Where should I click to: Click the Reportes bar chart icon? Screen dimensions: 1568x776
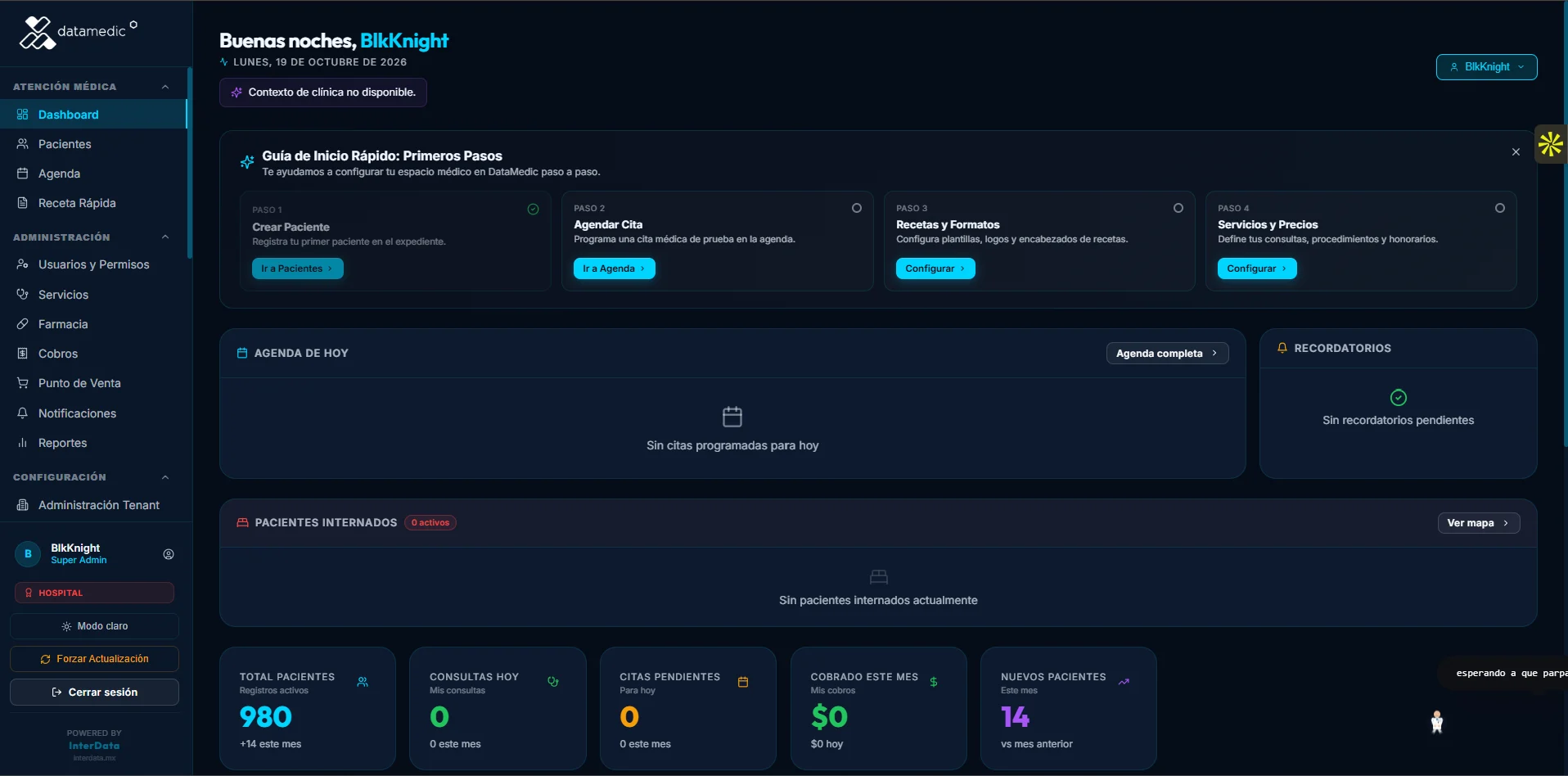pos(22,443)
